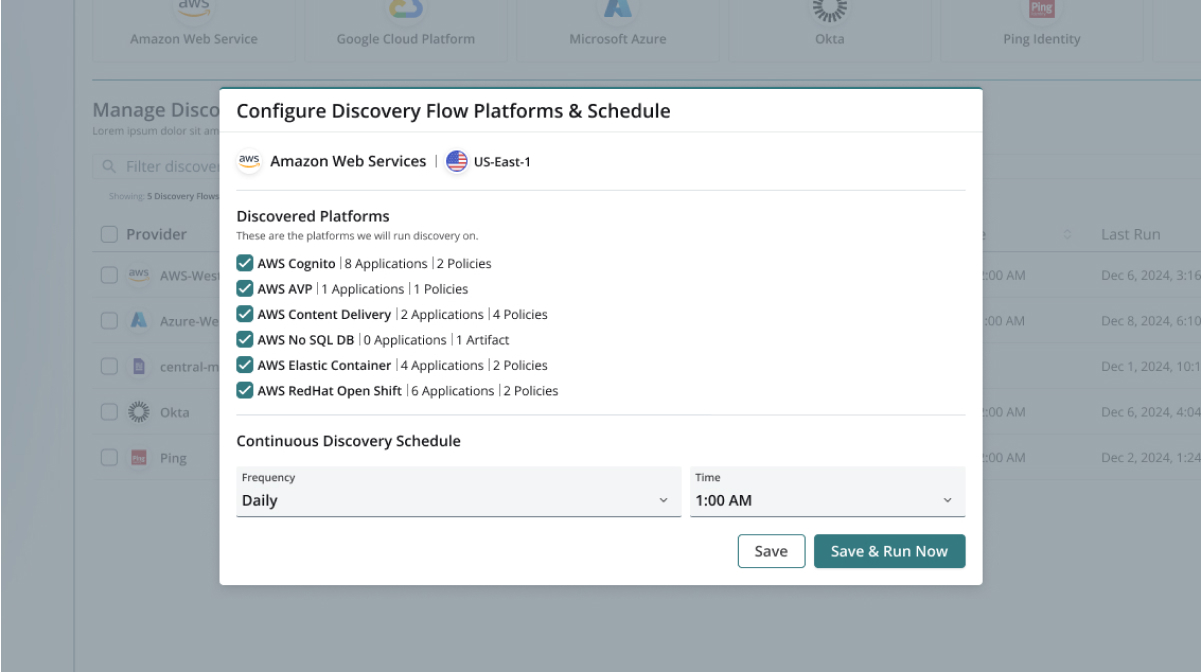Select the Microsoft Azure provider card

[x=618, y=30]
